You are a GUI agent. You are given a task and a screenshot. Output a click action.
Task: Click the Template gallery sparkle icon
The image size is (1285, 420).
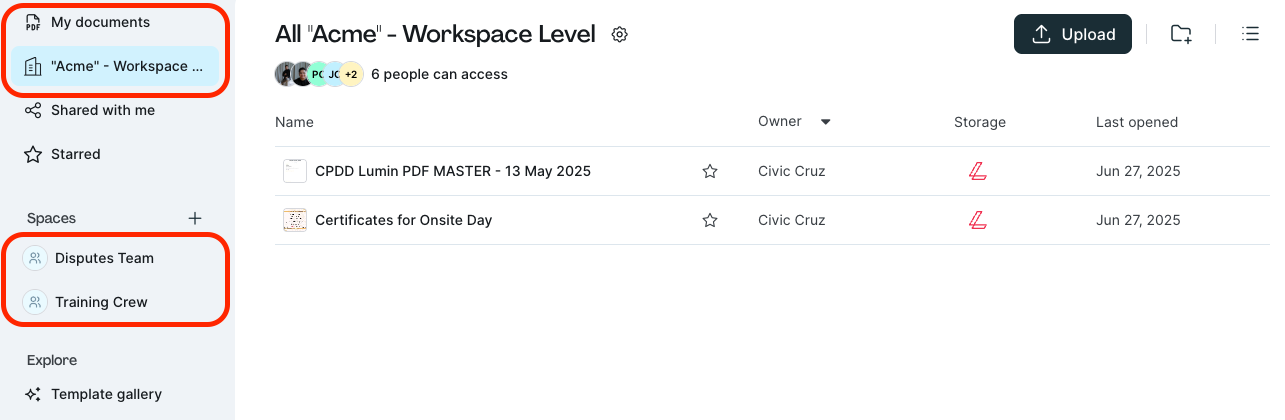tap(33, 394)
